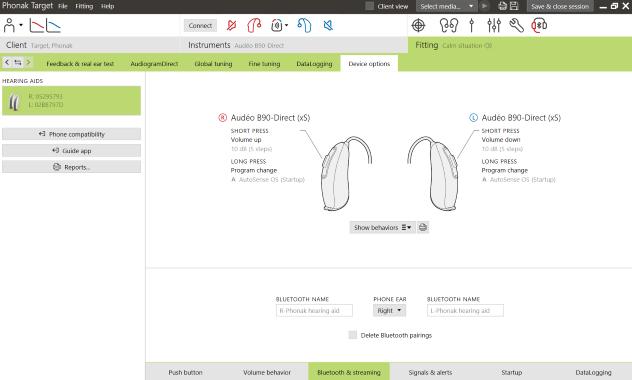Viewport: 632px width, 380px height.
Task: Switch to the top DataLogging tab
Action: point(314,64)
